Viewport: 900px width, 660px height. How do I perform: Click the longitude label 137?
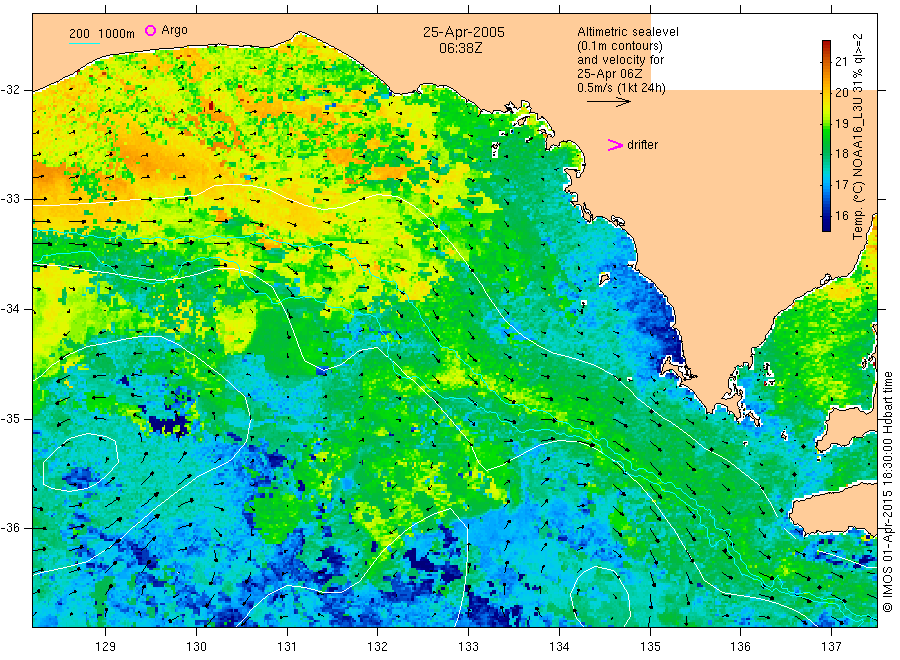coord(831,647)
